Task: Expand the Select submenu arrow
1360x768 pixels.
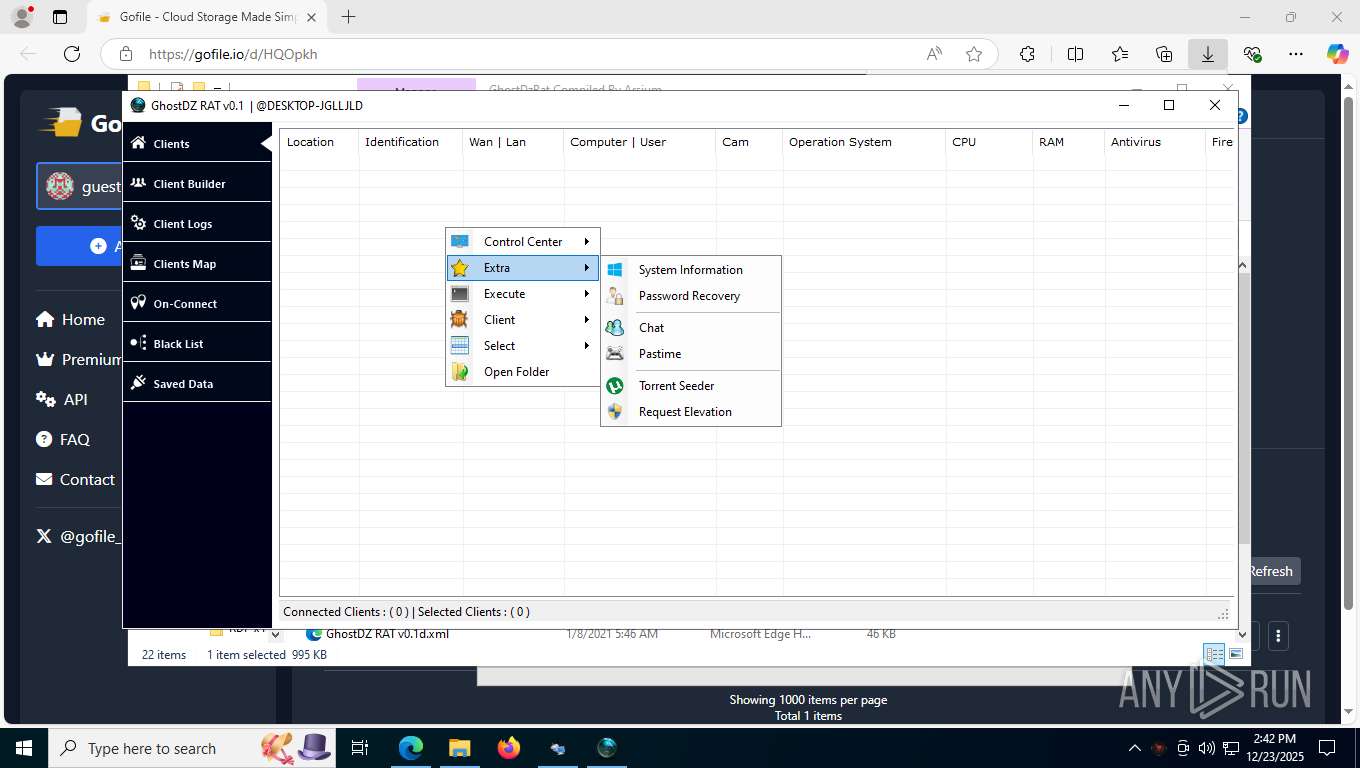Action: point(587,345)
